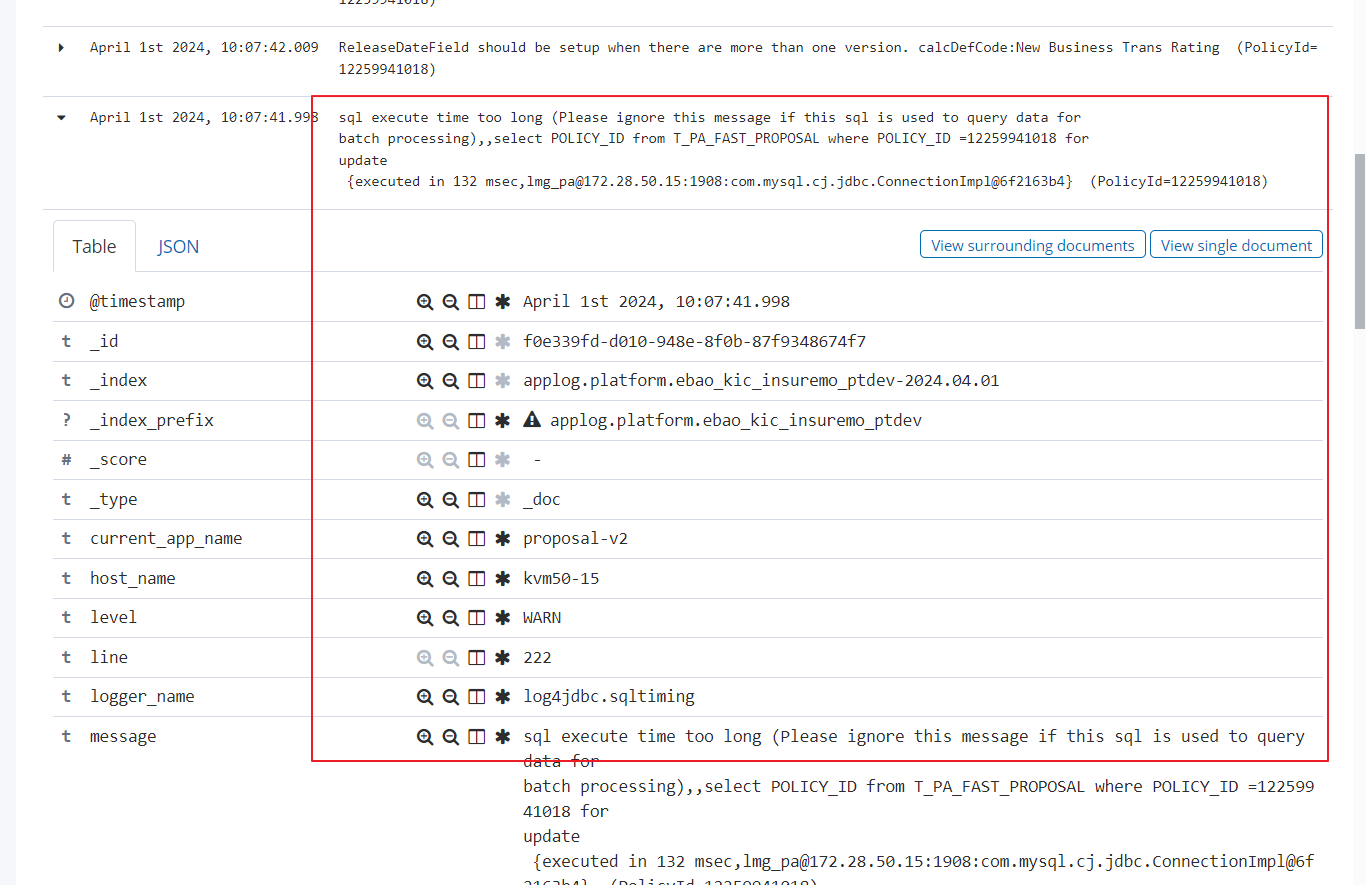Toggle the host_name column in table
Image resolution: width=1366 pixels, height=885 pixels.
(476, 578)
